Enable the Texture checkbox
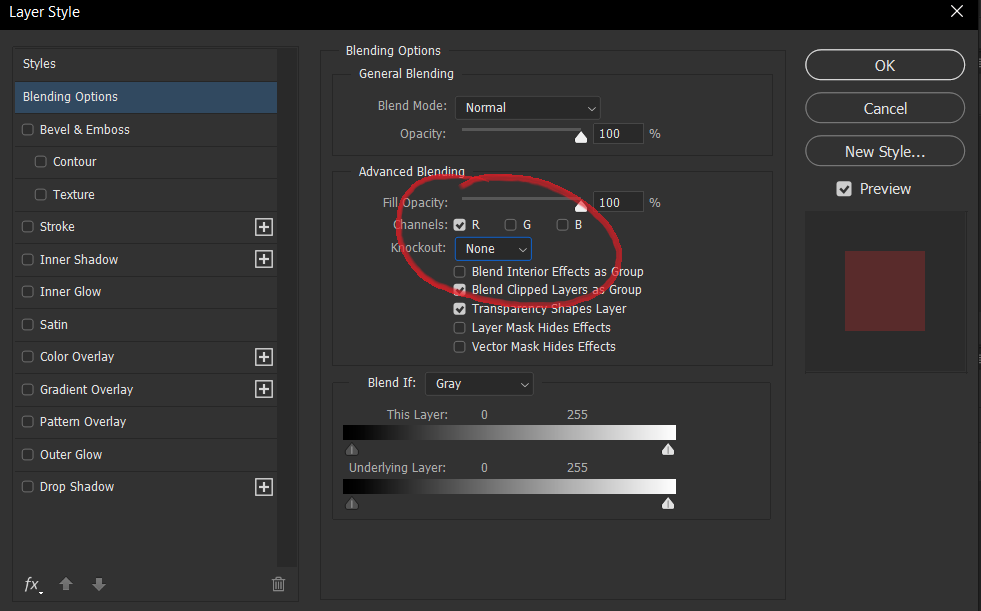The width and height of the screenshot is (981, 611). point(41,194)
